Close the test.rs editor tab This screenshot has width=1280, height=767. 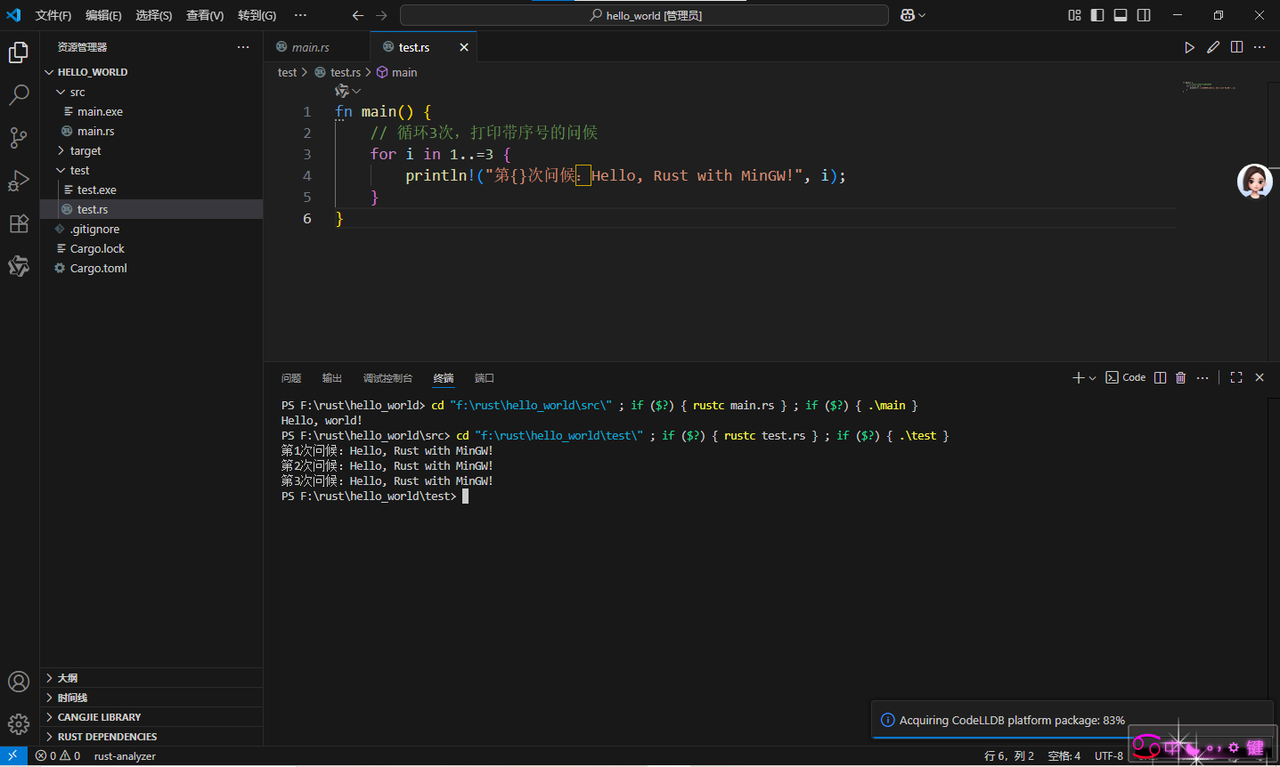(464, 47)
